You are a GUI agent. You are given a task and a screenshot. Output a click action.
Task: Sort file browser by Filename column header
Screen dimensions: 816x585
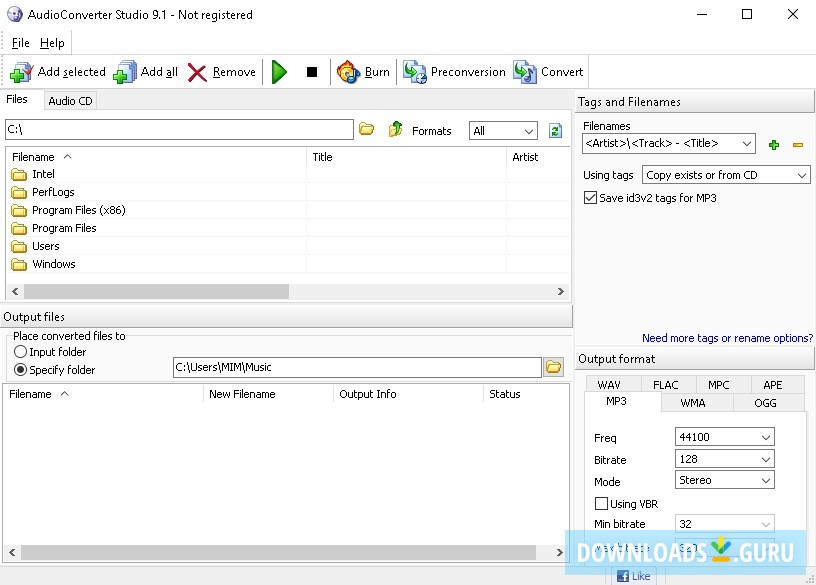[x=156, y=157]
